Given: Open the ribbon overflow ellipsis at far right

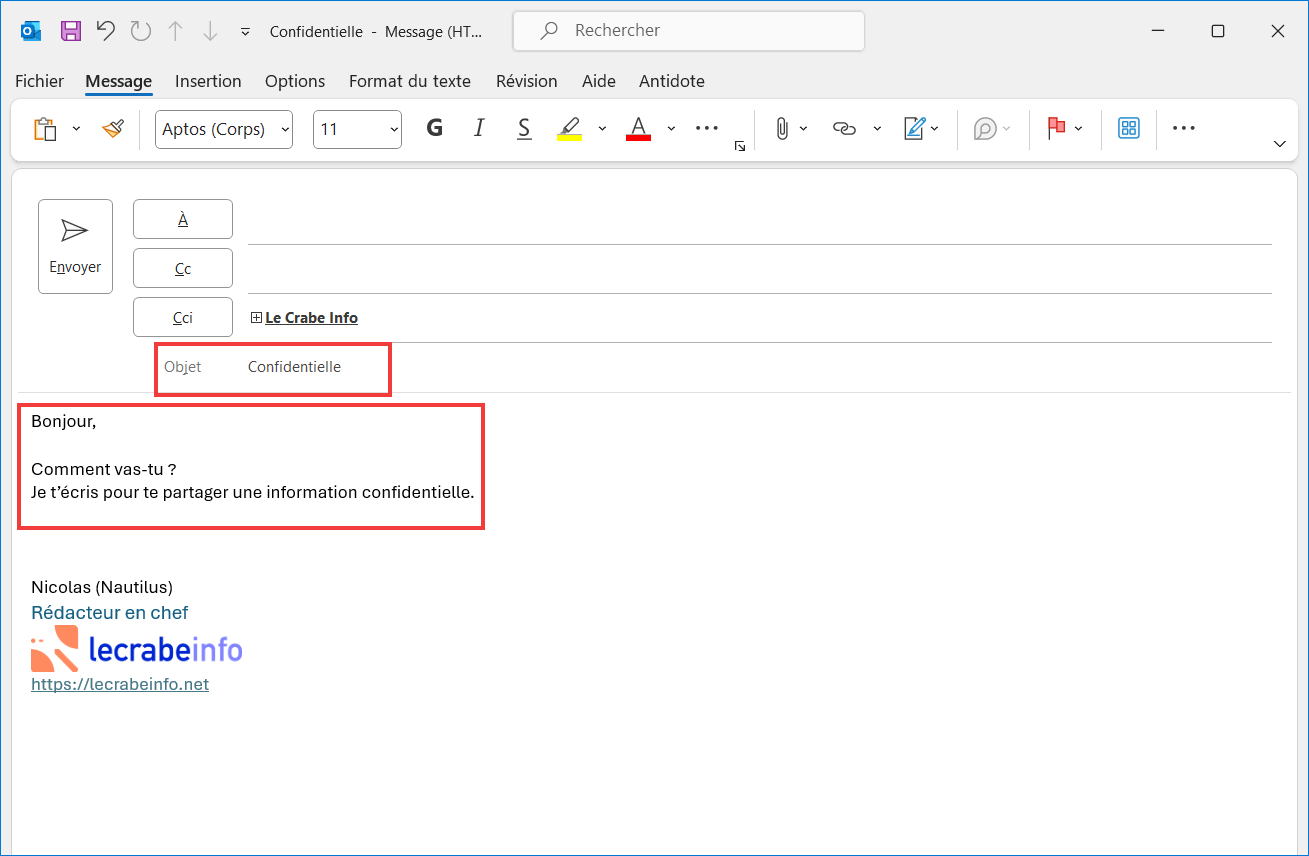Looking at the screenshot, I should (1184, 128).
